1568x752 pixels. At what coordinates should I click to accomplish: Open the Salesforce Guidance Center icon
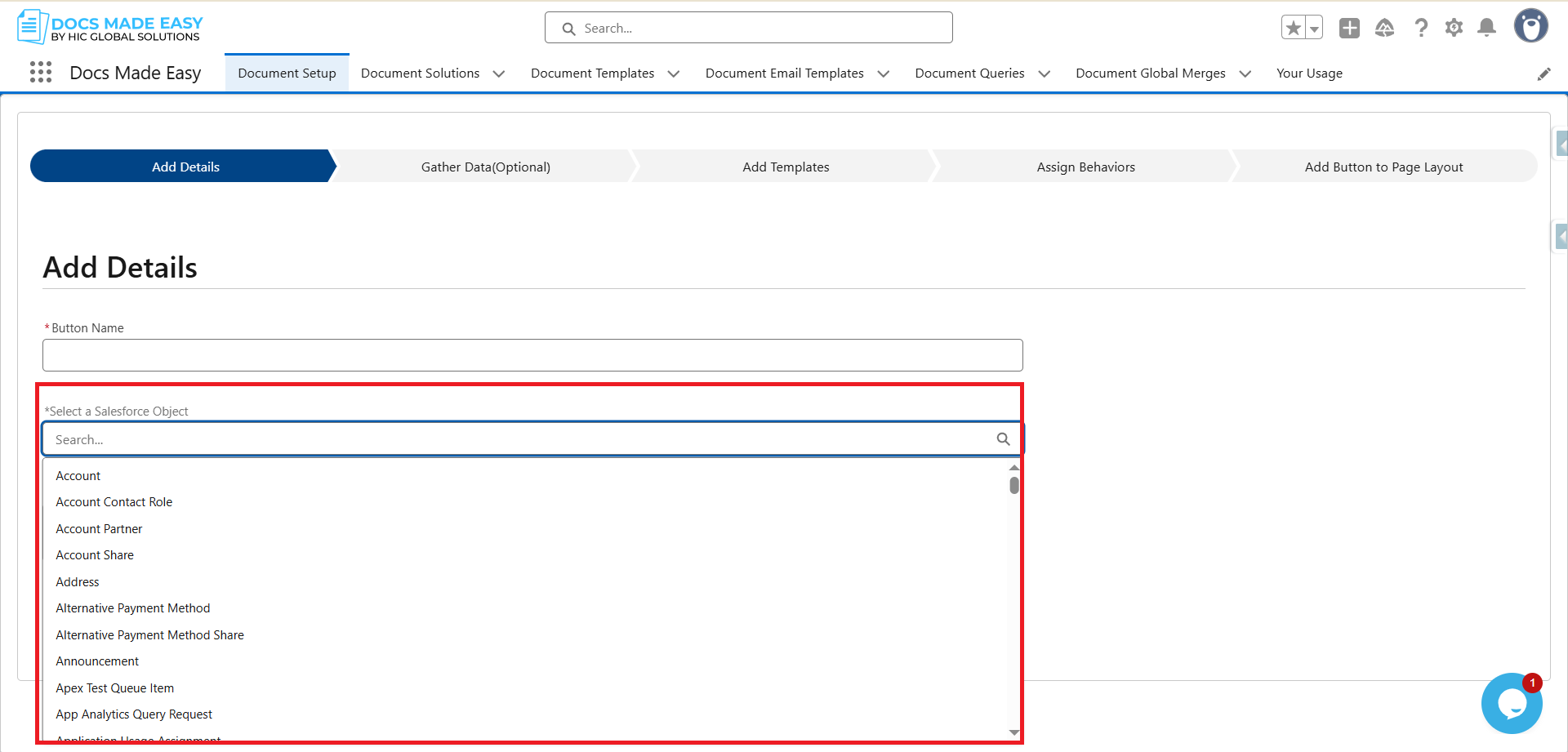1385,28
